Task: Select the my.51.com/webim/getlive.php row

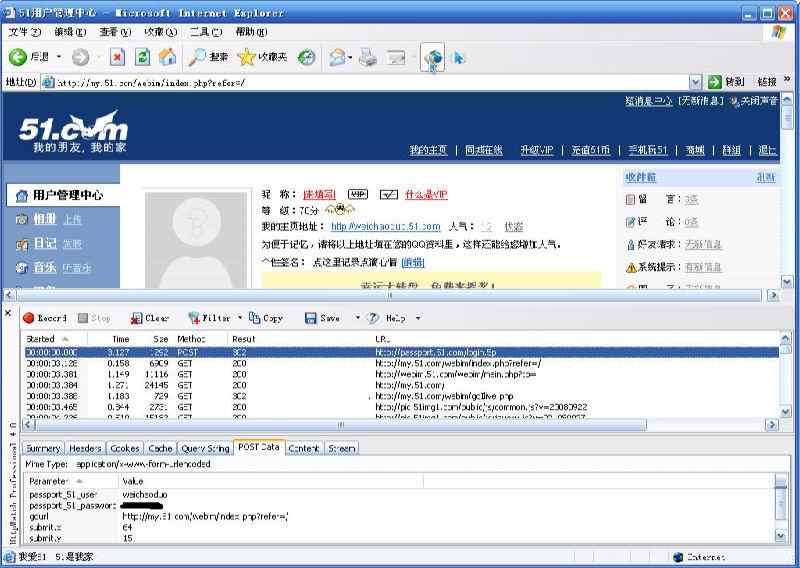Action: coord(402,396)
